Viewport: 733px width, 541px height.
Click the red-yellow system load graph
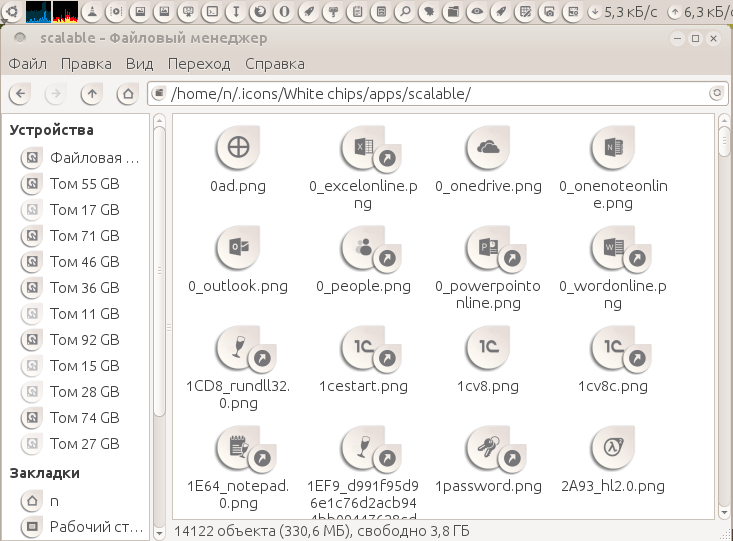65,11
